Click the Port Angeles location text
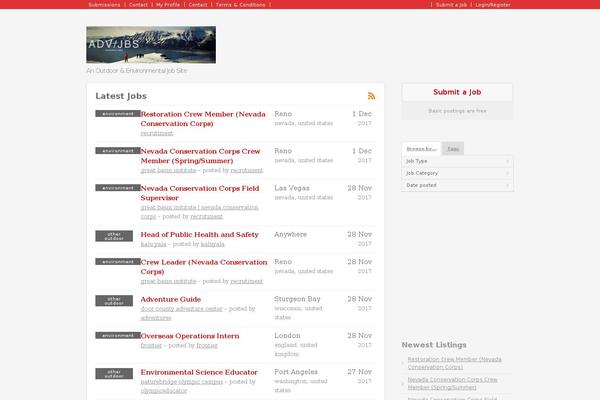Screen dimensions: 600x400 pyautogui.click(x=296, y=372)
